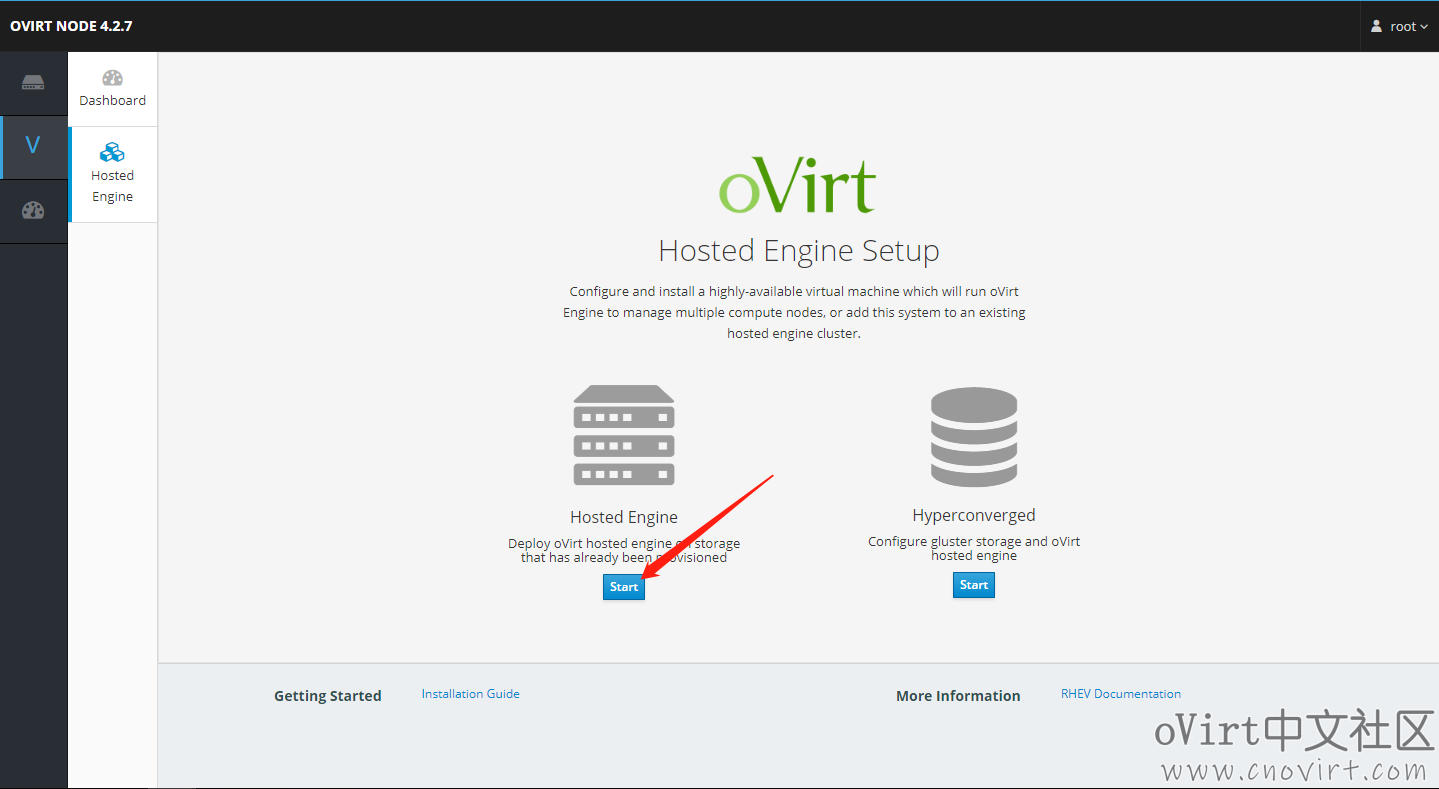Open the host server sidebar icon

coord(33,83)
